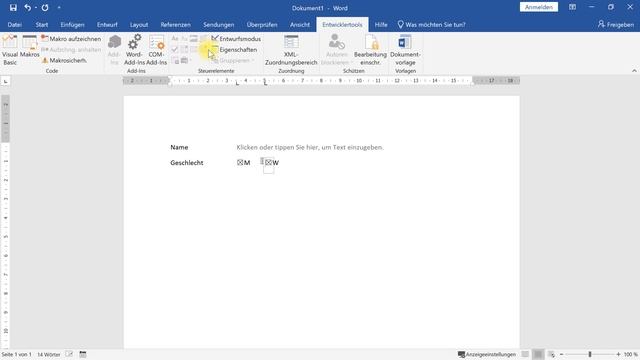The image size is (640, 360).
Task: Switch to Read Mode view
Action: [525, 354]
